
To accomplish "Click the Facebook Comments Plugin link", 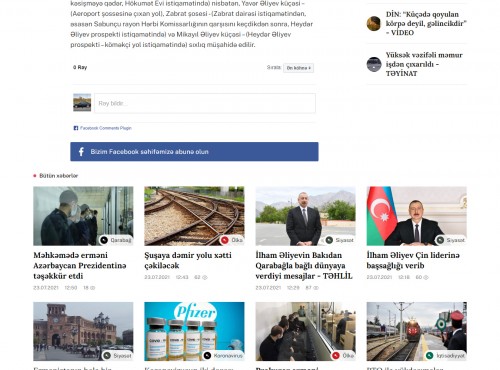I will (106, 128).
